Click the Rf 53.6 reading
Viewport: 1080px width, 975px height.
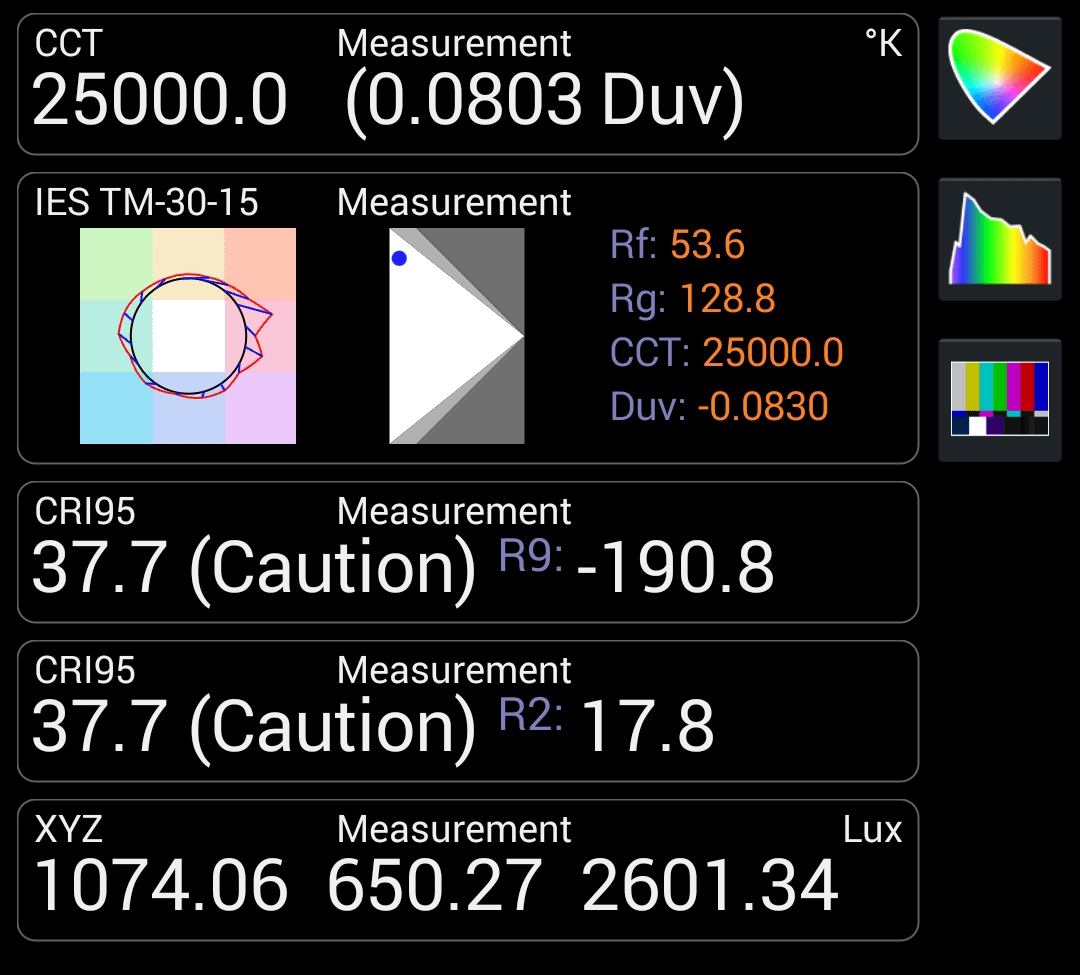(x=677, y=245)
